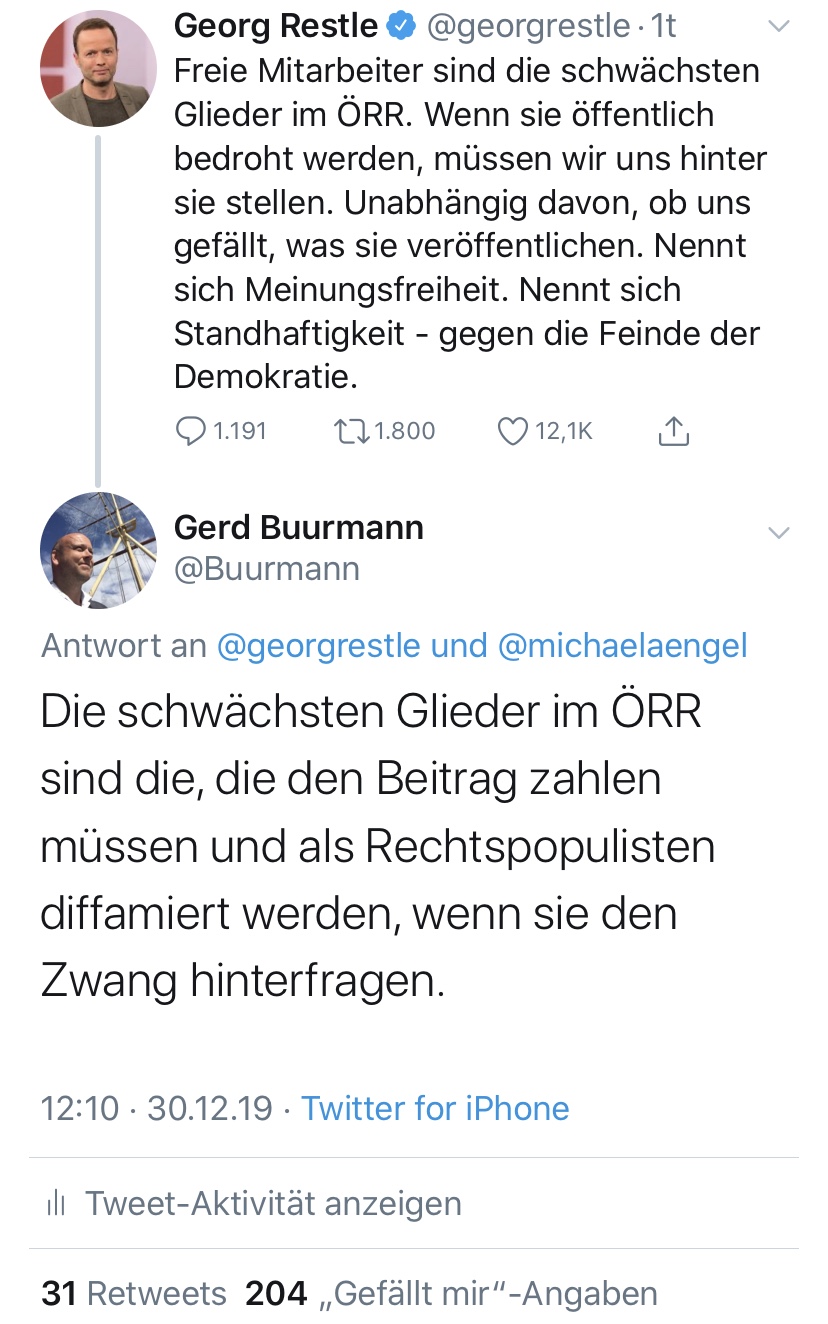Open the tweet activity bar chart icon
Image resolution: width=828 pixels, height=1324 pixels.
[x=57, y=1203]
